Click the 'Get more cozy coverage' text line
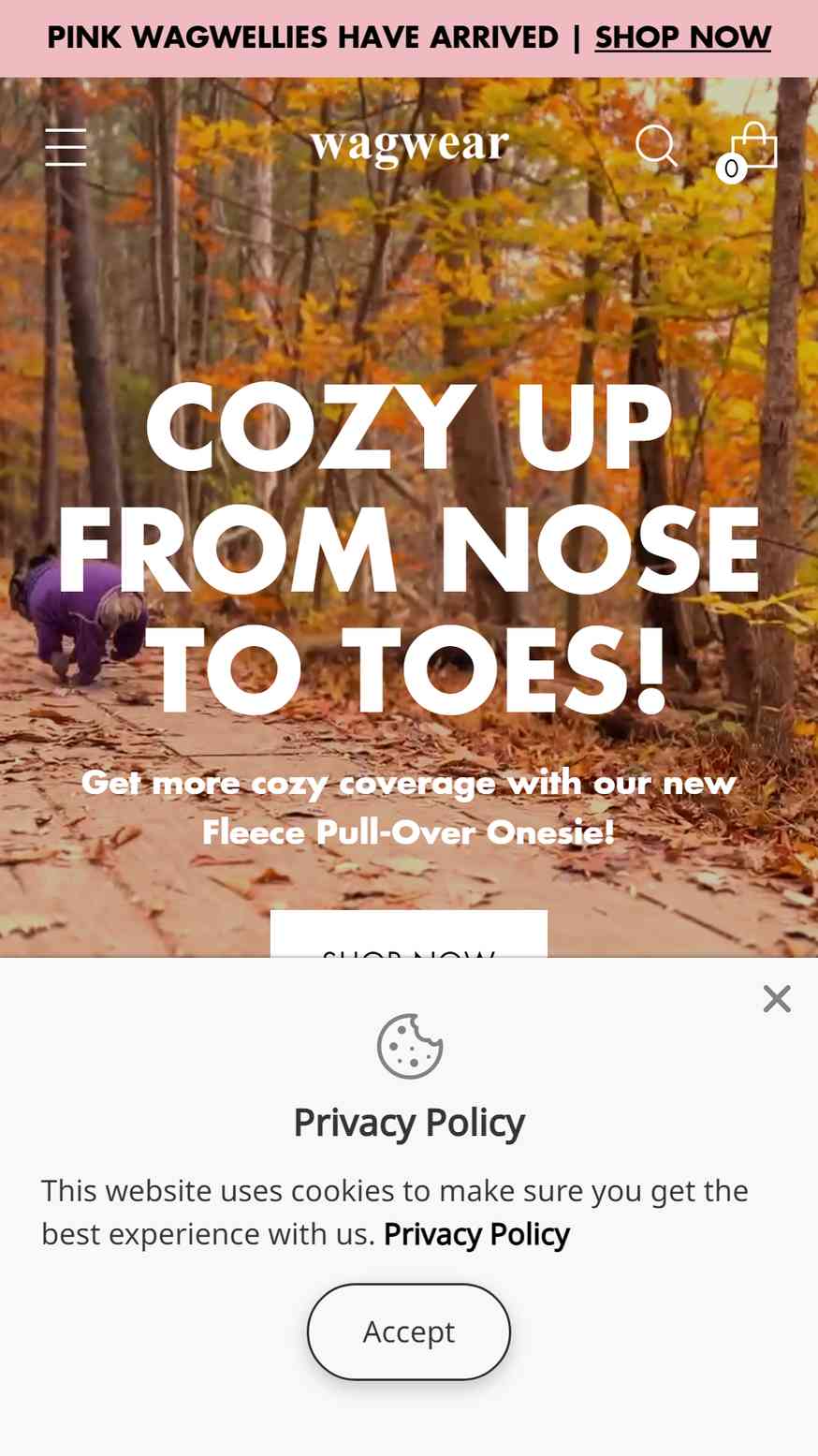 tap(409, 782)
